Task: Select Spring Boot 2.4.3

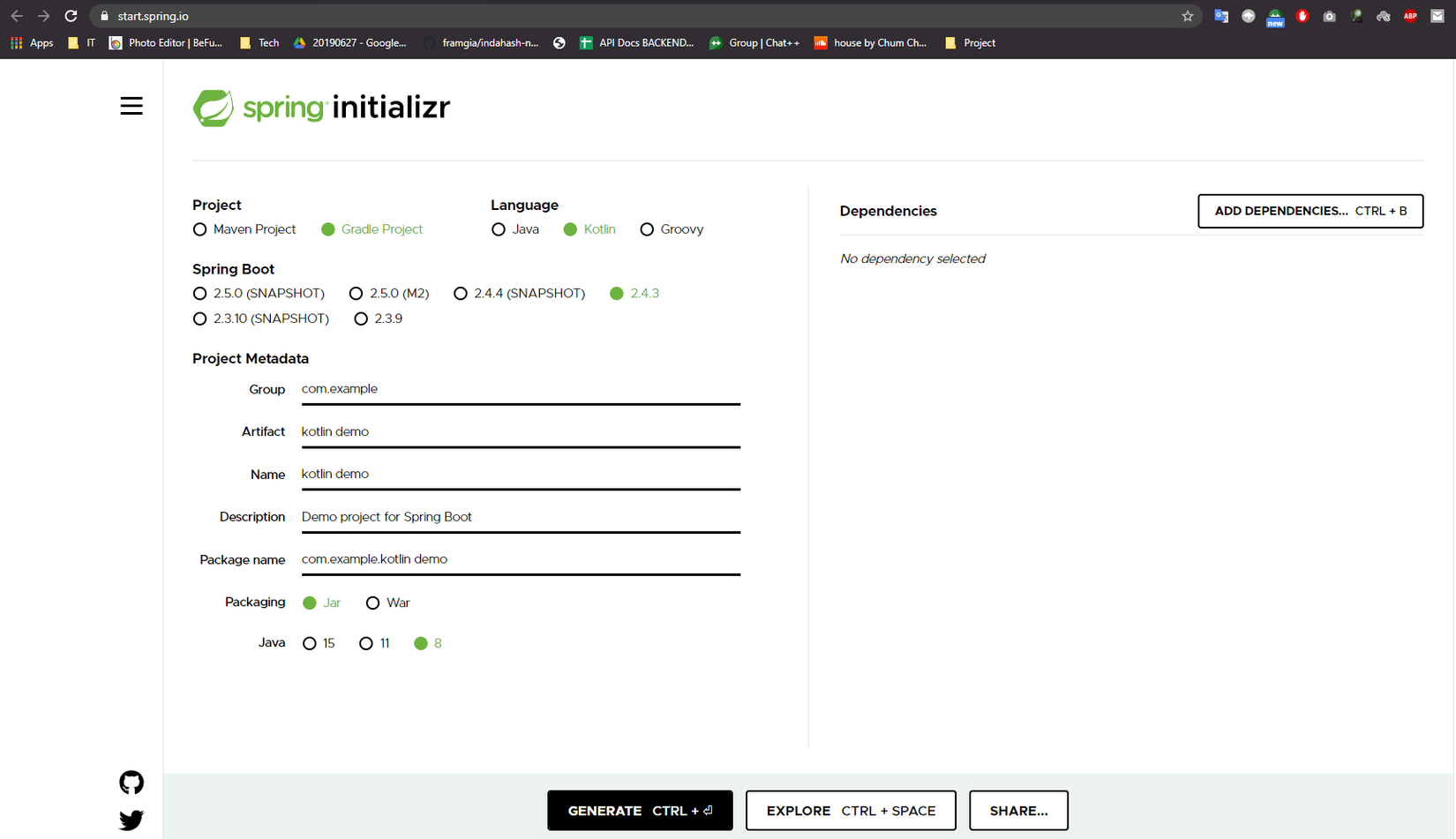Action: click(617, 294)
